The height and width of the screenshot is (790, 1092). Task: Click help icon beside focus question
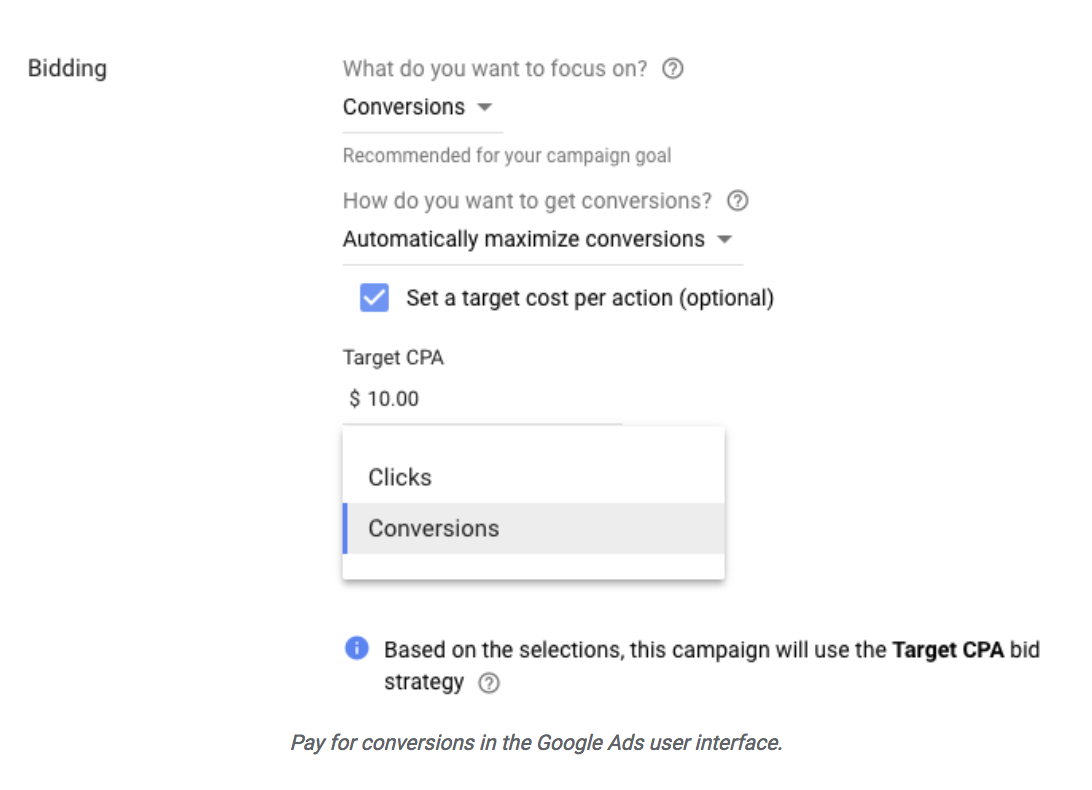tap(674, 69)
